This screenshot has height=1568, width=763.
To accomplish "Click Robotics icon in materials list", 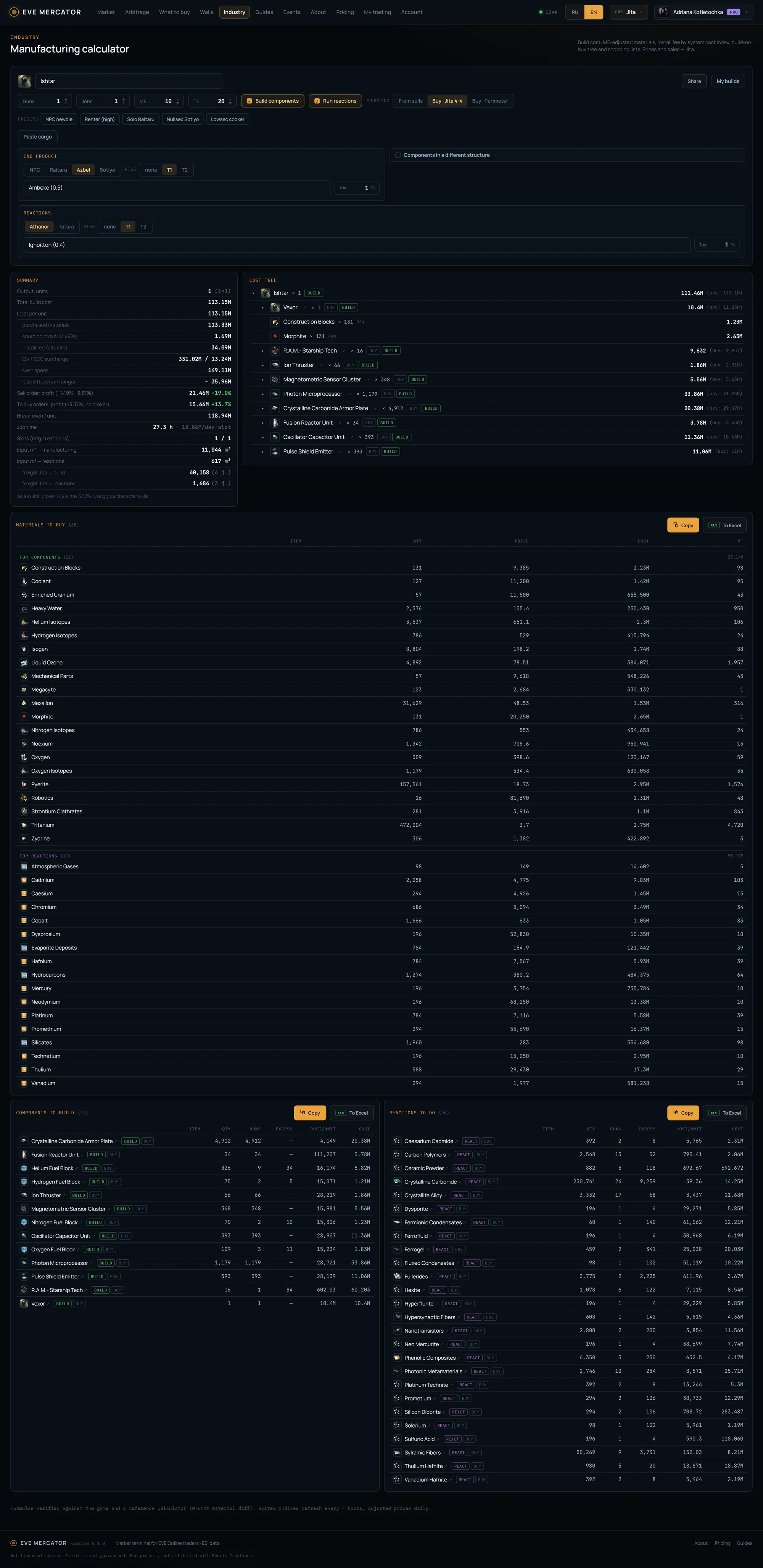I will point(24,798).
